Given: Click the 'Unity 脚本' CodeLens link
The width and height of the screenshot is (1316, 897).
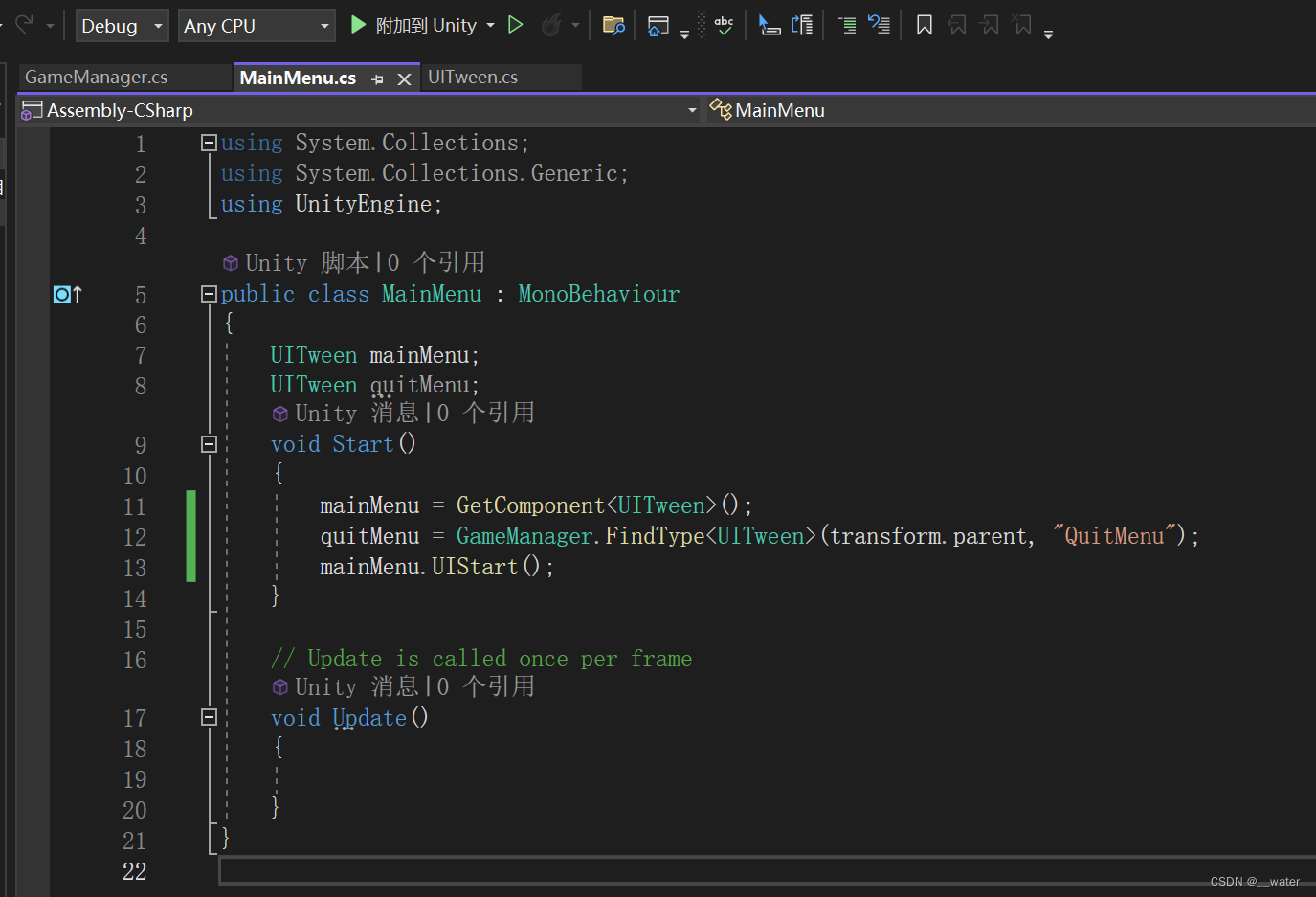Looking at the screenshot, I should (x=307, y=263).
